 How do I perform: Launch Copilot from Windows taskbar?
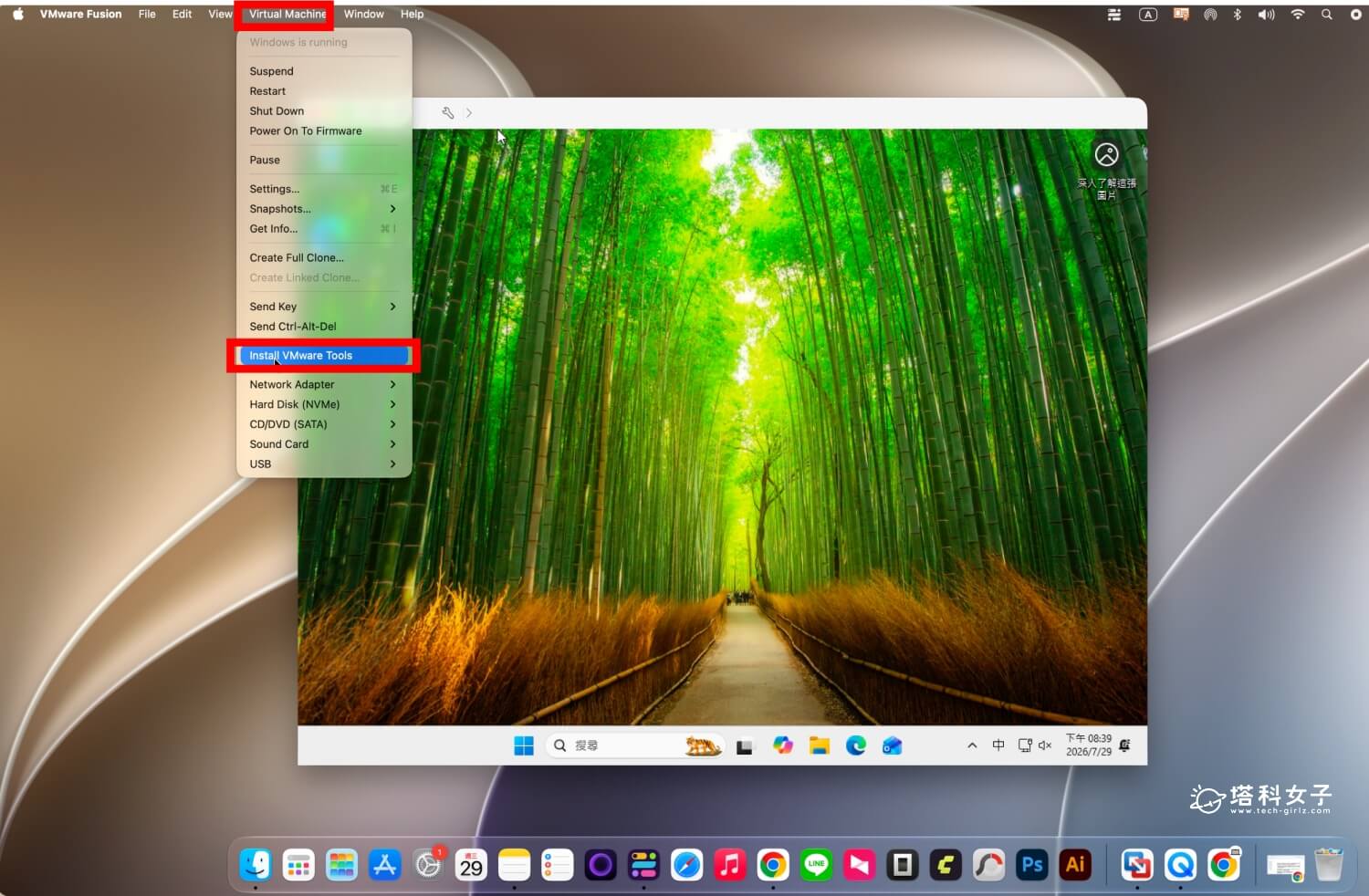(783, 745)
